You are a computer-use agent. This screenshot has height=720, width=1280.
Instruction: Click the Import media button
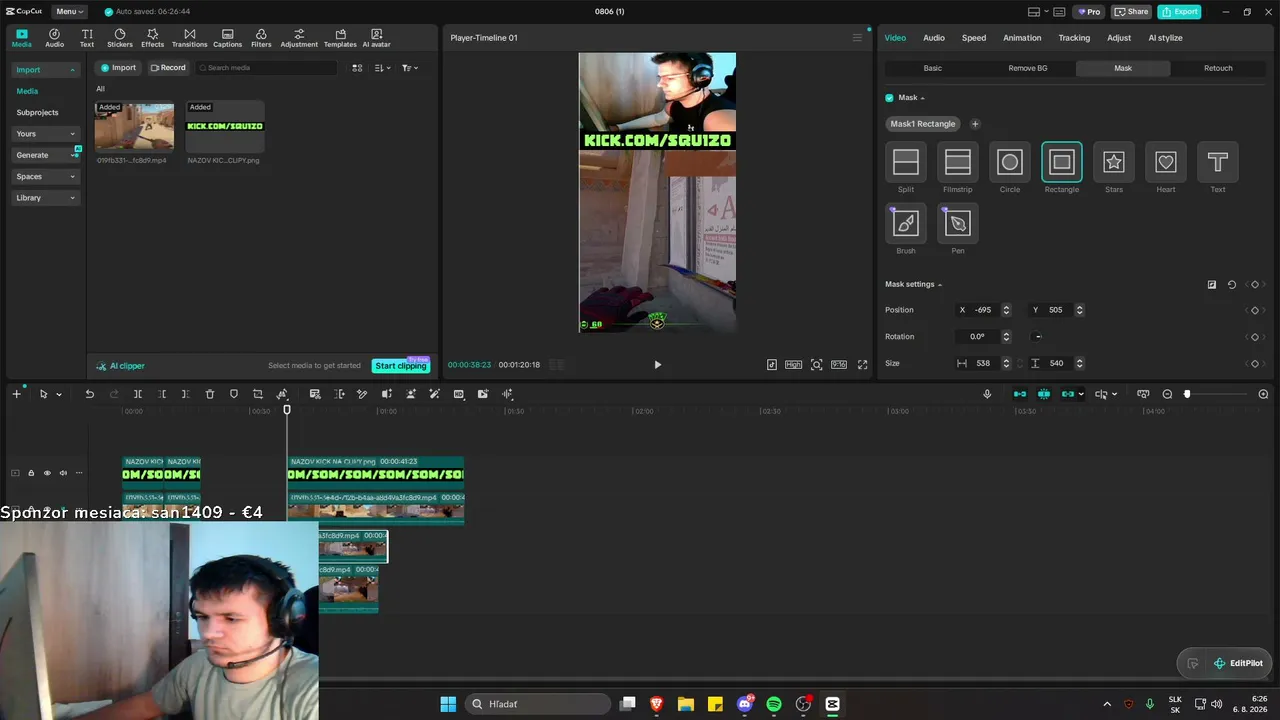[118, 68]
